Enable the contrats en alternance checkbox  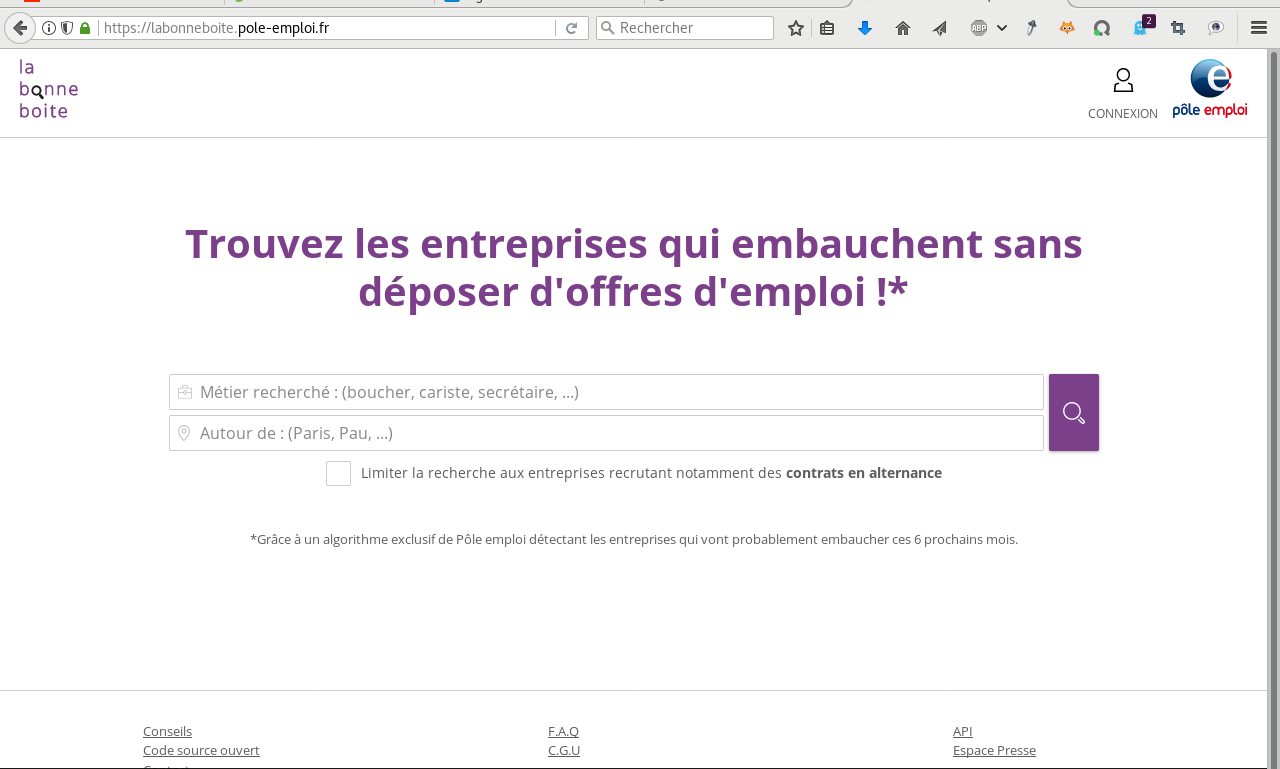click(338, 473)
